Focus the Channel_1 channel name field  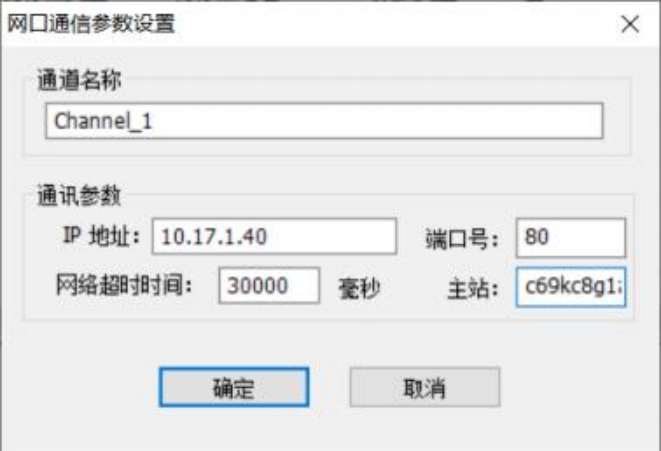(x=324, y=121)
